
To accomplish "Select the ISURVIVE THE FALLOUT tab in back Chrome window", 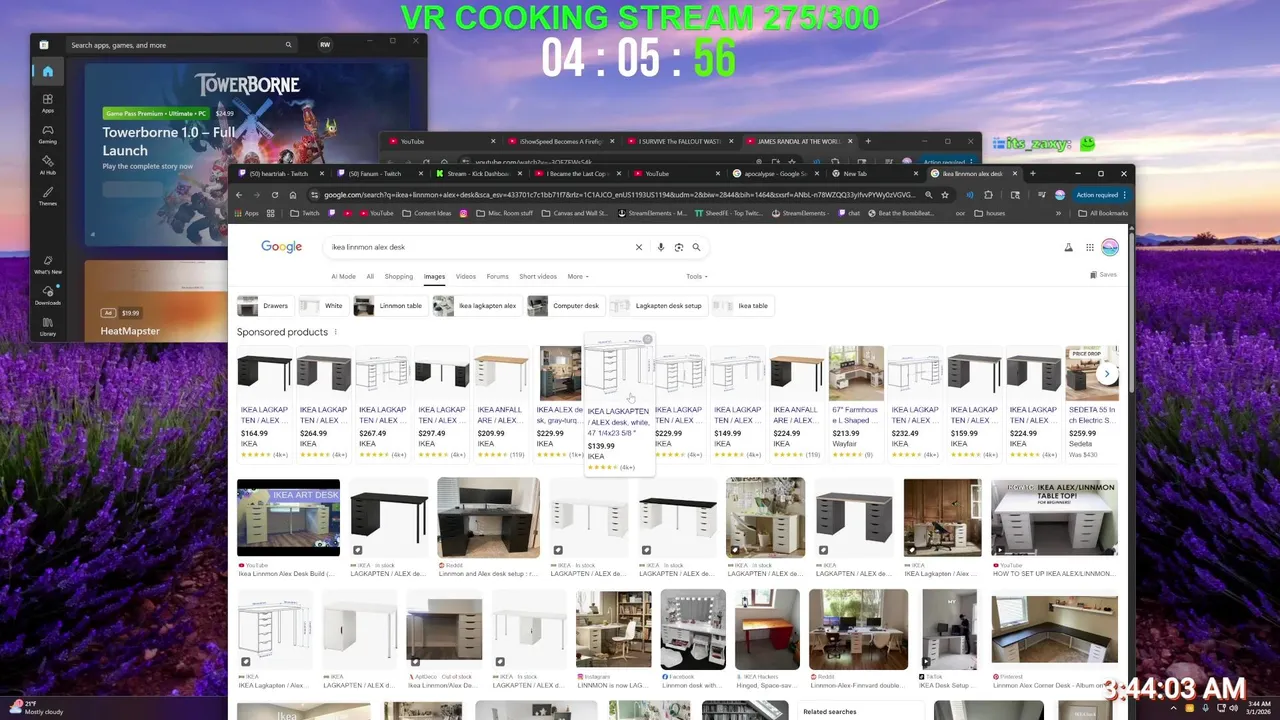I will pyautogui.click(x=680, y=141).
